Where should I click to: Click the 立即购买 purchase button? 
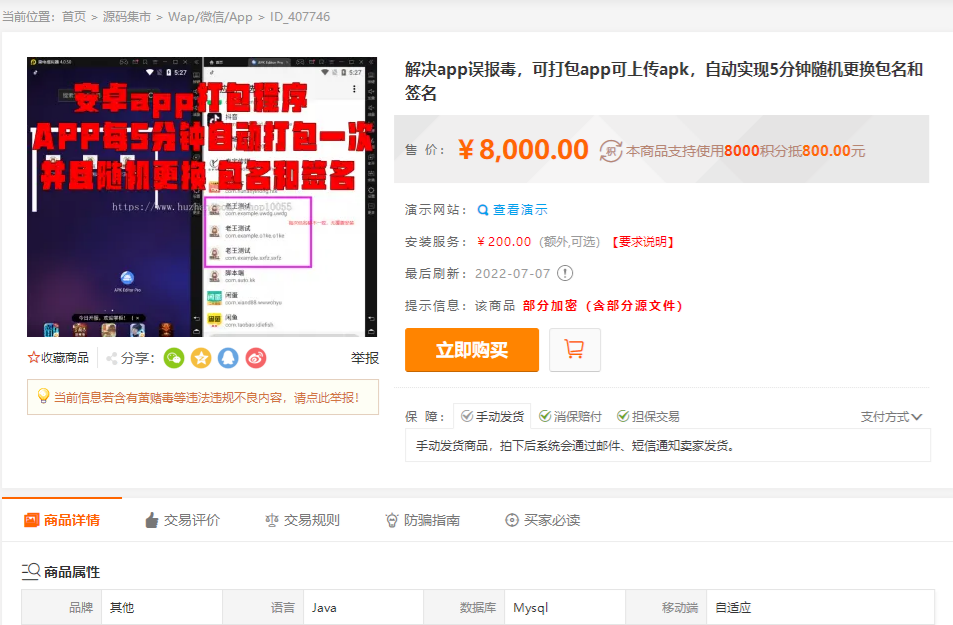click(471, 349)
